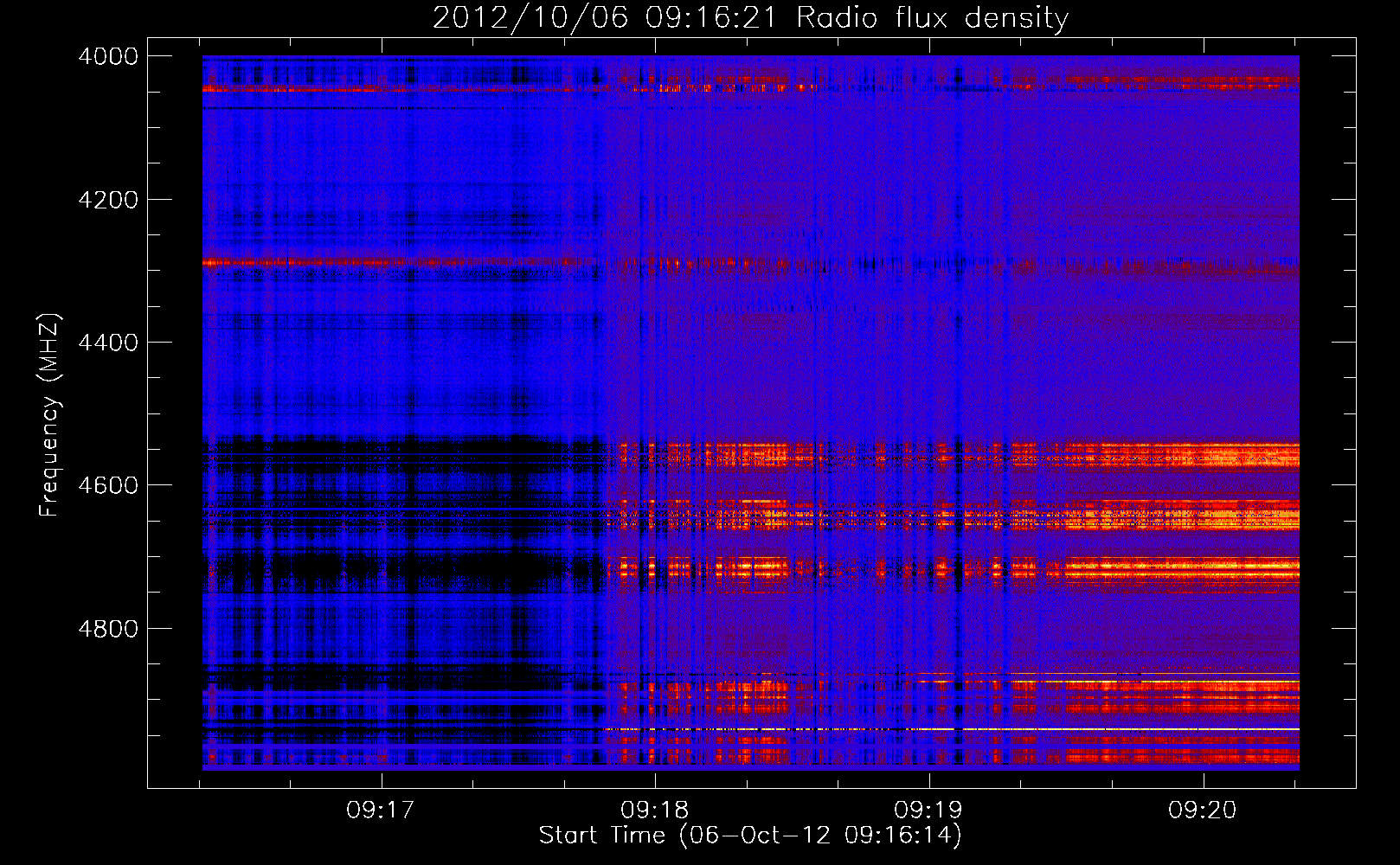Click the 09:17 time tick label
Viewport: 1400px width, 865px height.
[381, 811]
